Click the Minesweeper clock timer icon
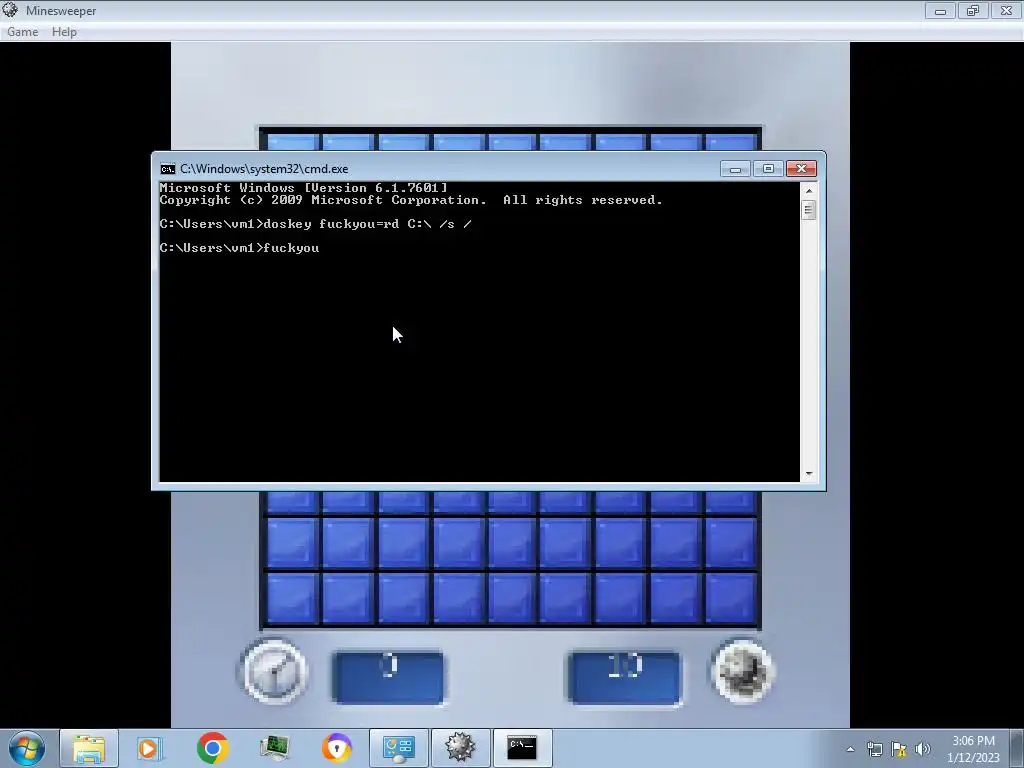This screenshot has width=1024, height=768. (x=274, y=671)
